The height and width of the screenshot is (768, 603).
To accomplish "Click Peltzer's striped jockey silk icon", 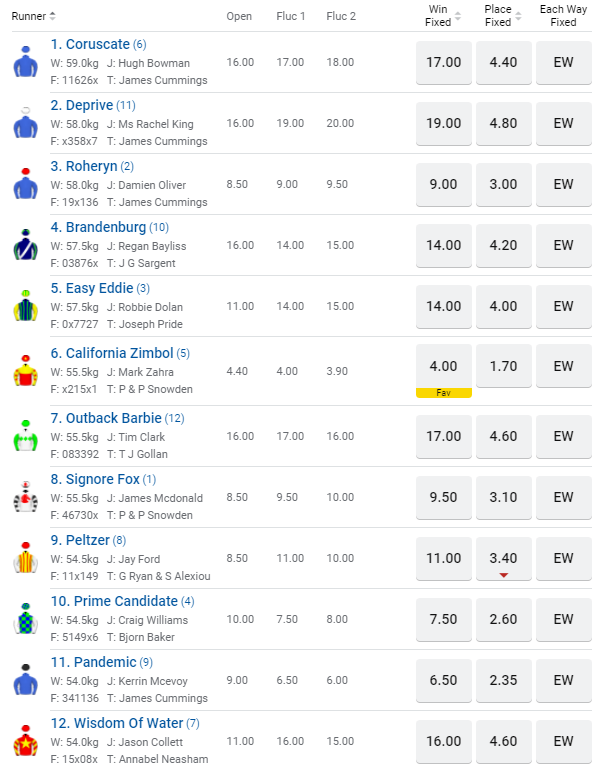I will [25, 558].
